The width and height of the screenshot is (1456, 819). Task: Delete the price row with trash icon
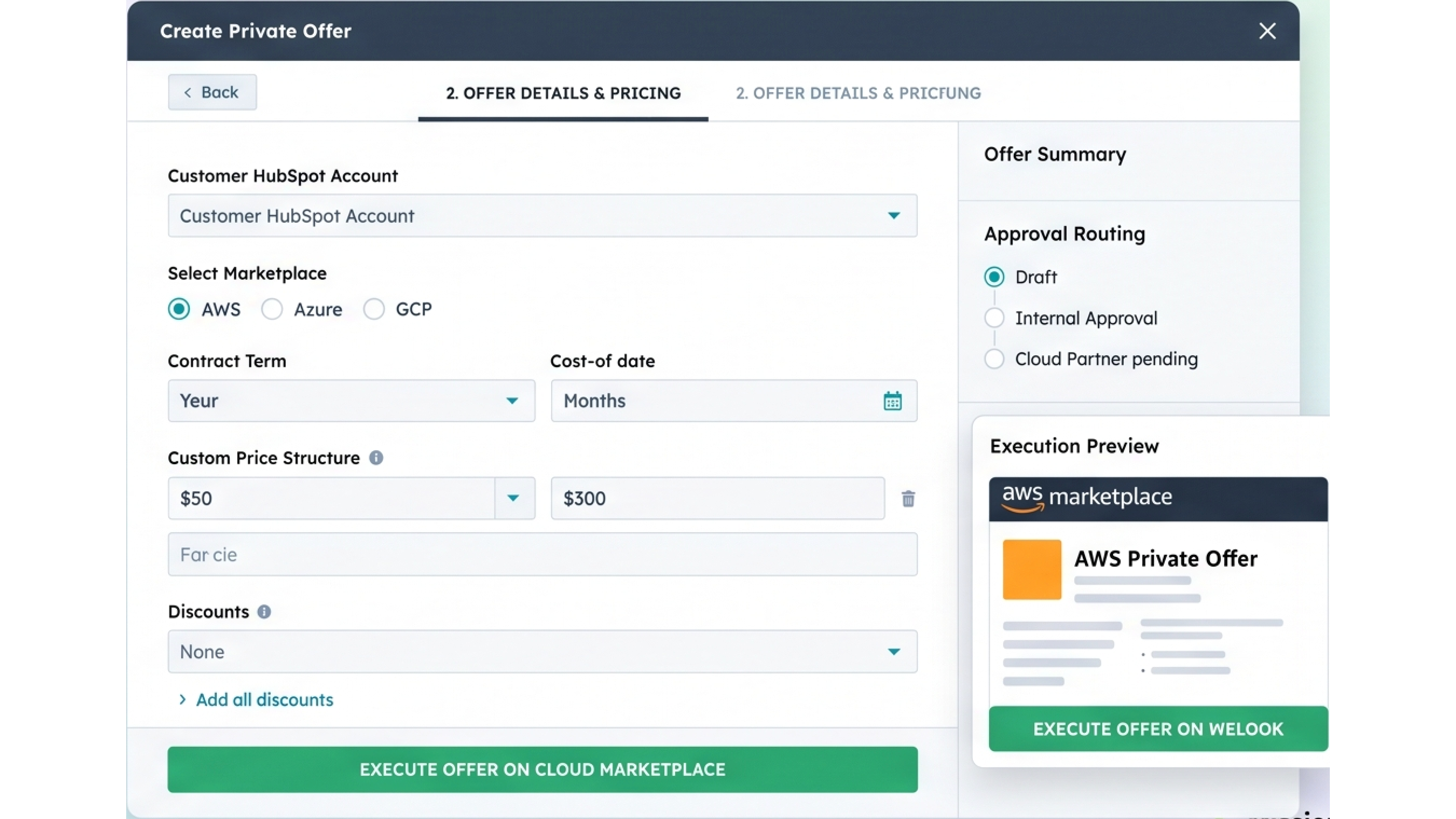click(908, 499)
